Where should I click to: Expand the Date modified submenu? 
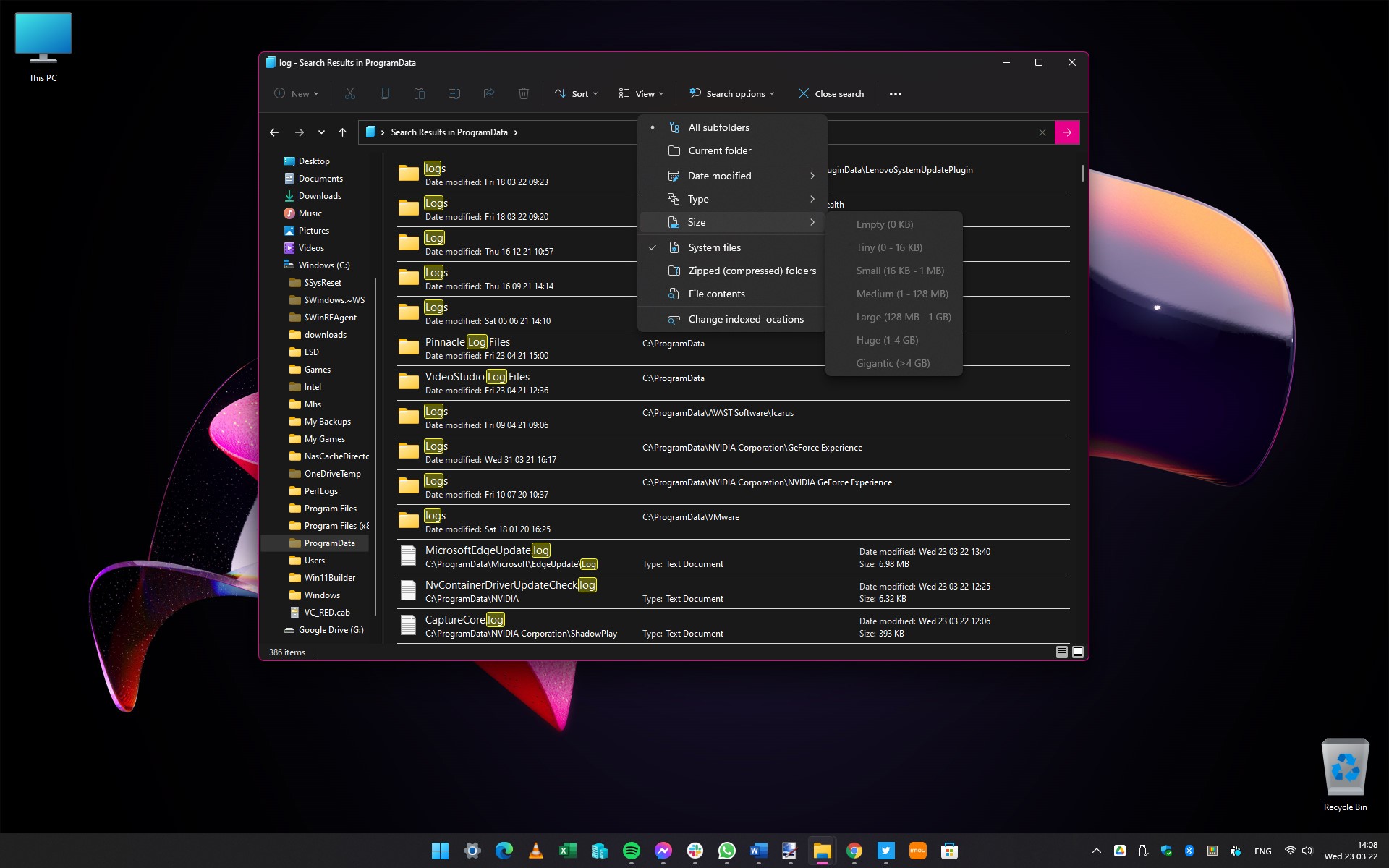720,175
